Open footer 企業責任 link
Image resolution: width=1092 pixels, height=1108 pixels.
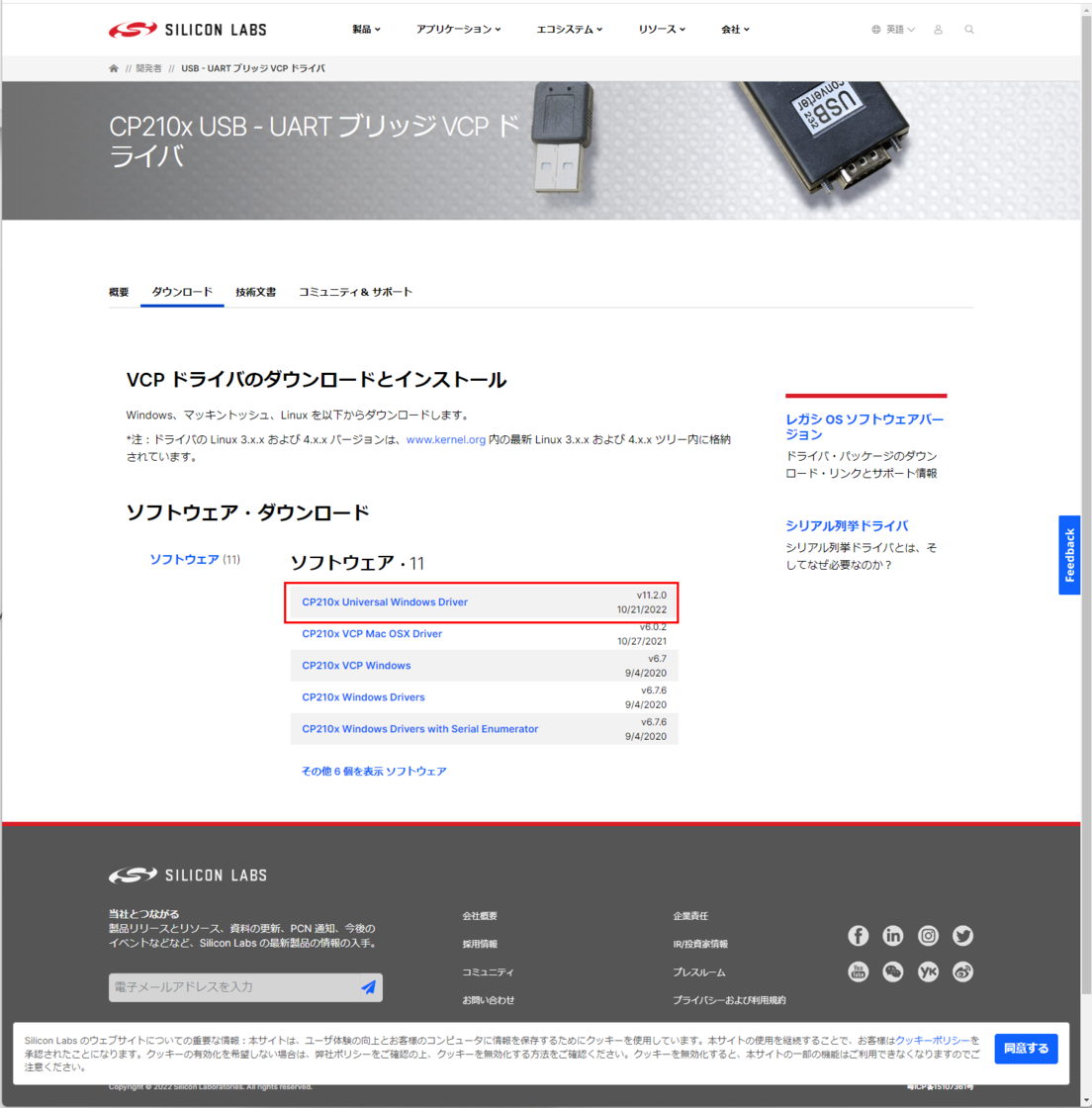pyautogui.click(x=690, y=916)
